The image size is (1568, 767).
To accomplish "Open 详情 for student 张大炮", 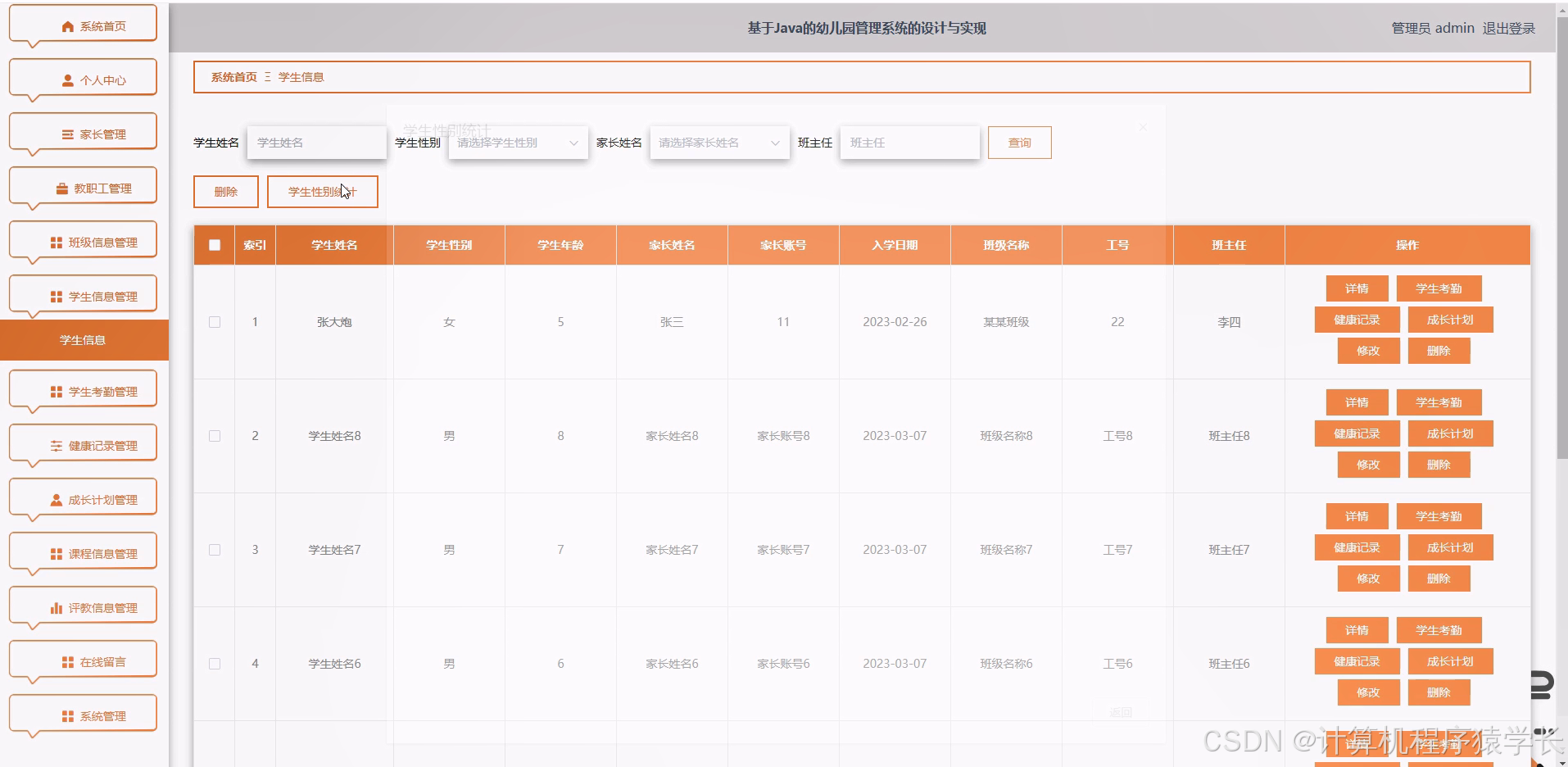I will 1357,288.
